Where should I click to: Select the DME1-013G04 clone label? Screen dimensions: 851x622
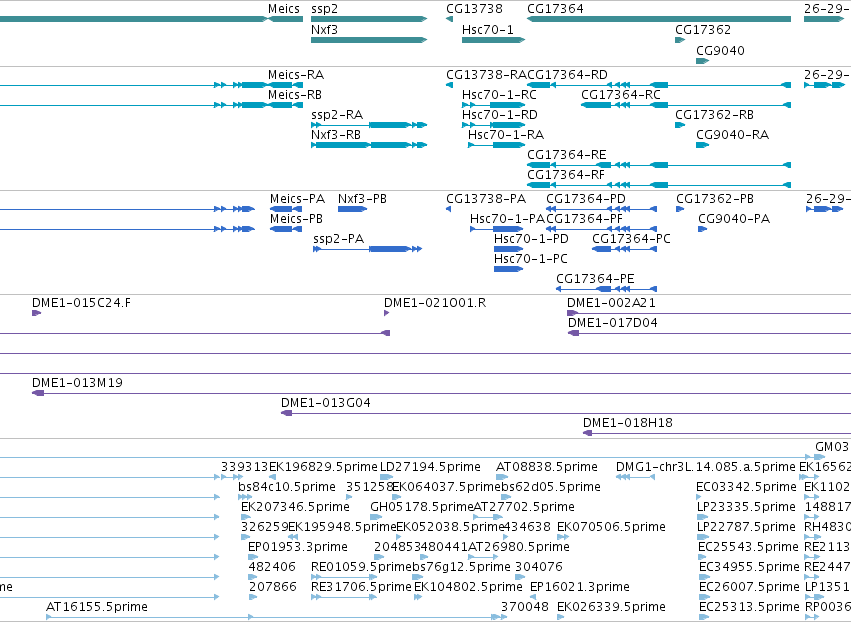326,403
